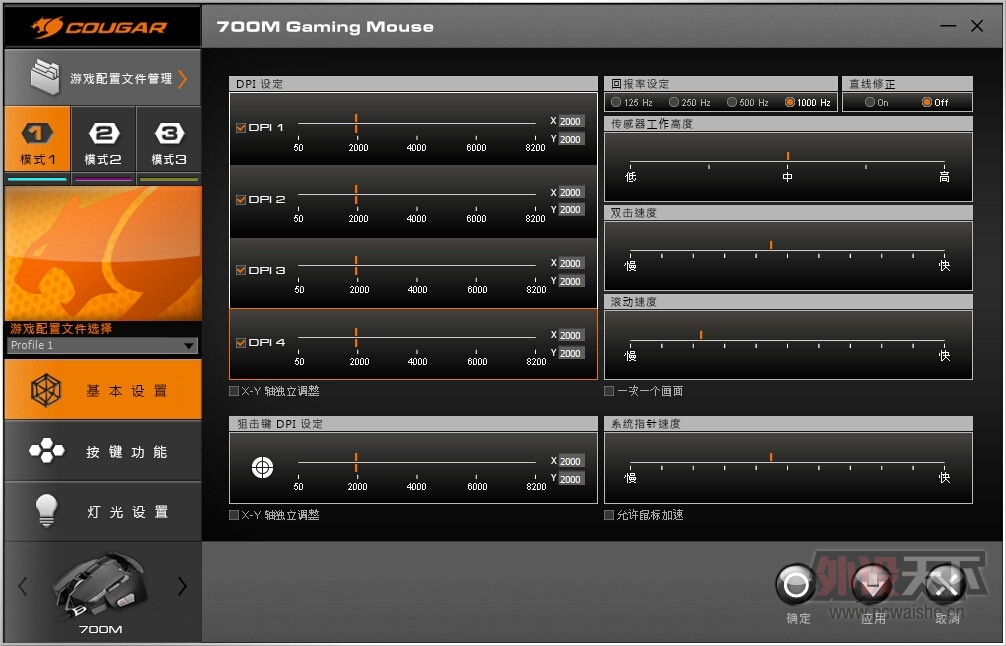The height and width of the screenshot is (646, 1006).
Task: Open the key function (按键功能) section
Action: pos(103,451)
